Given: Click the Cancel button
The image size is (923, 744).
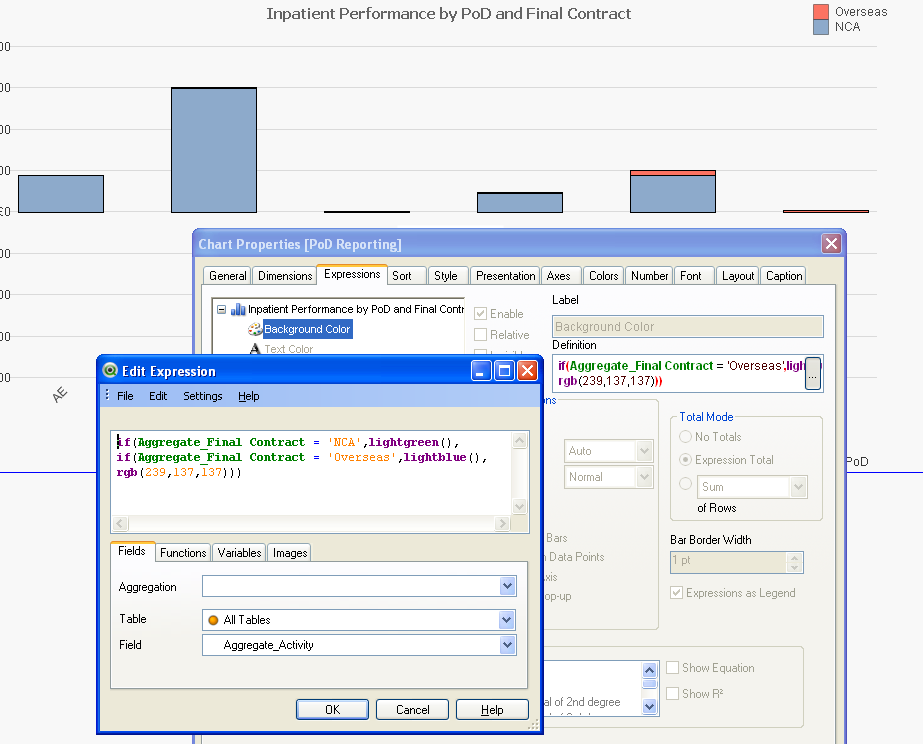Looking at the screenshot, I should 412,709.
